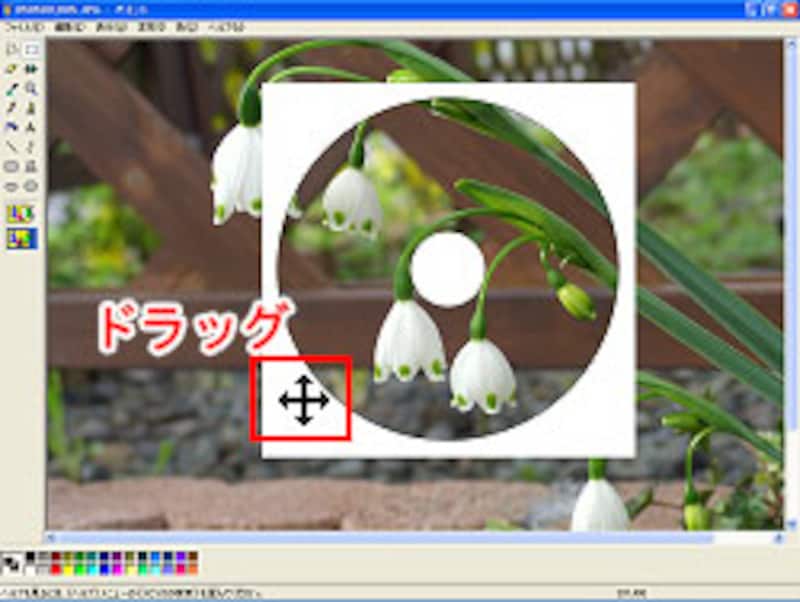The width and height of the screenshot is (800, 602).
Task: Click the horizontal scrollbar thumb
Action: tap(386, 538)
